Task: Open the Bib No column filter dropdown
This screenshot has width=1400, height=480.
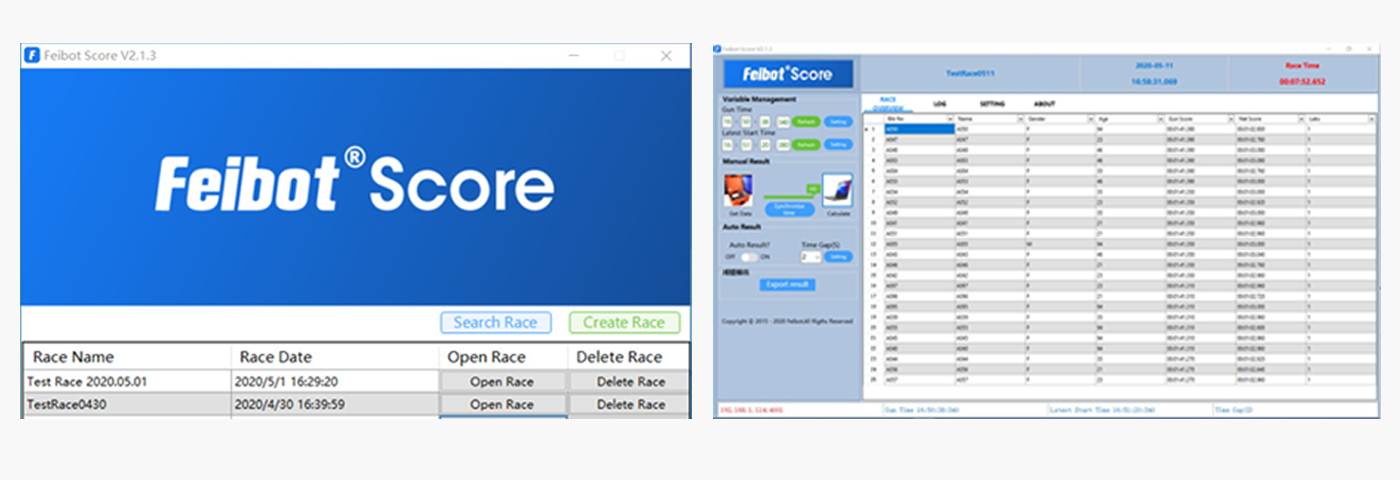Action: pos(950,119)
